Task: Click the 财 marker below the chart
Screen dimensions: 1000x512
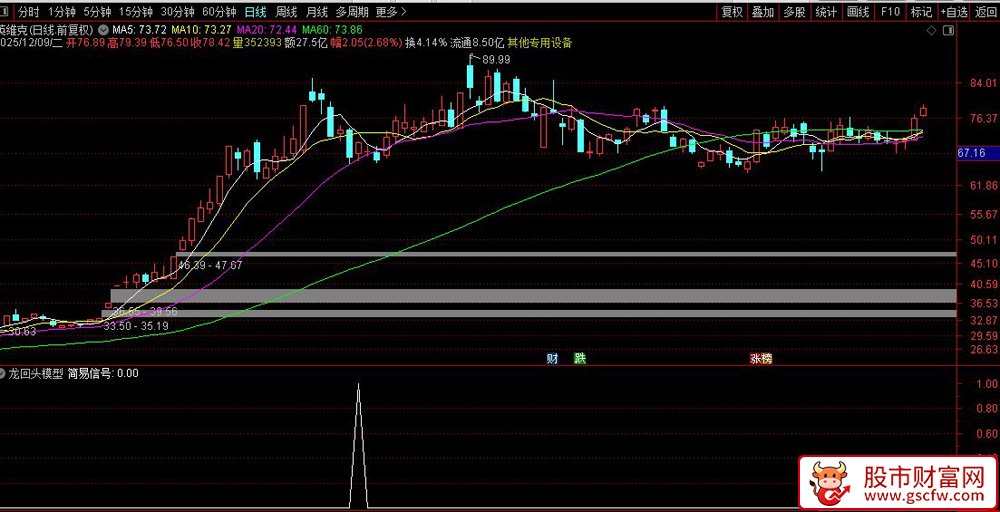Action: (x=552, y=359)
